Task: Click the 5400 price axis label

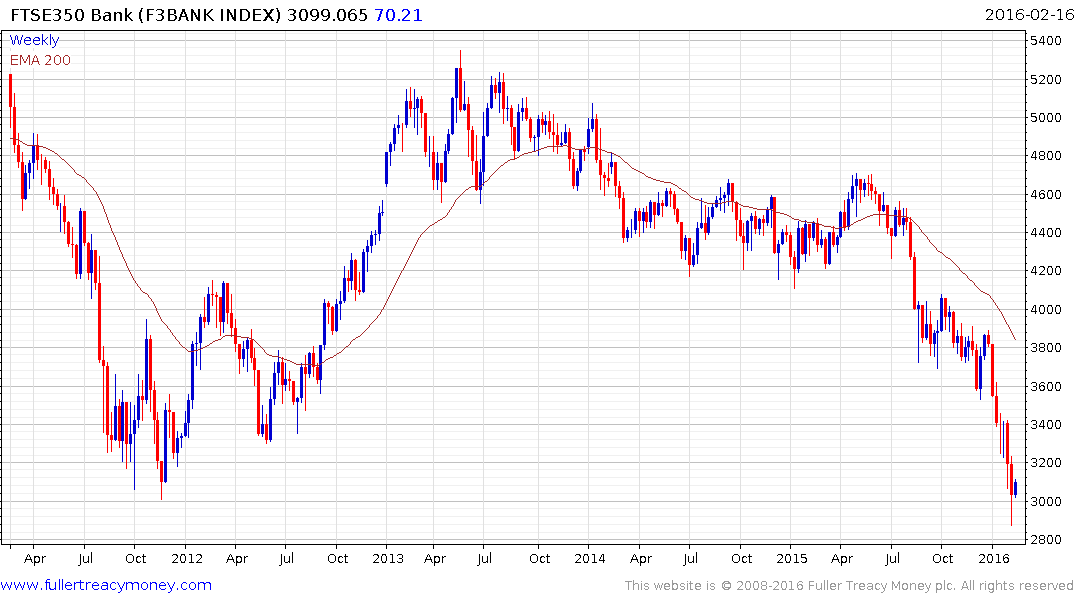Action: pyautogui.click(x=1046, y=40)
